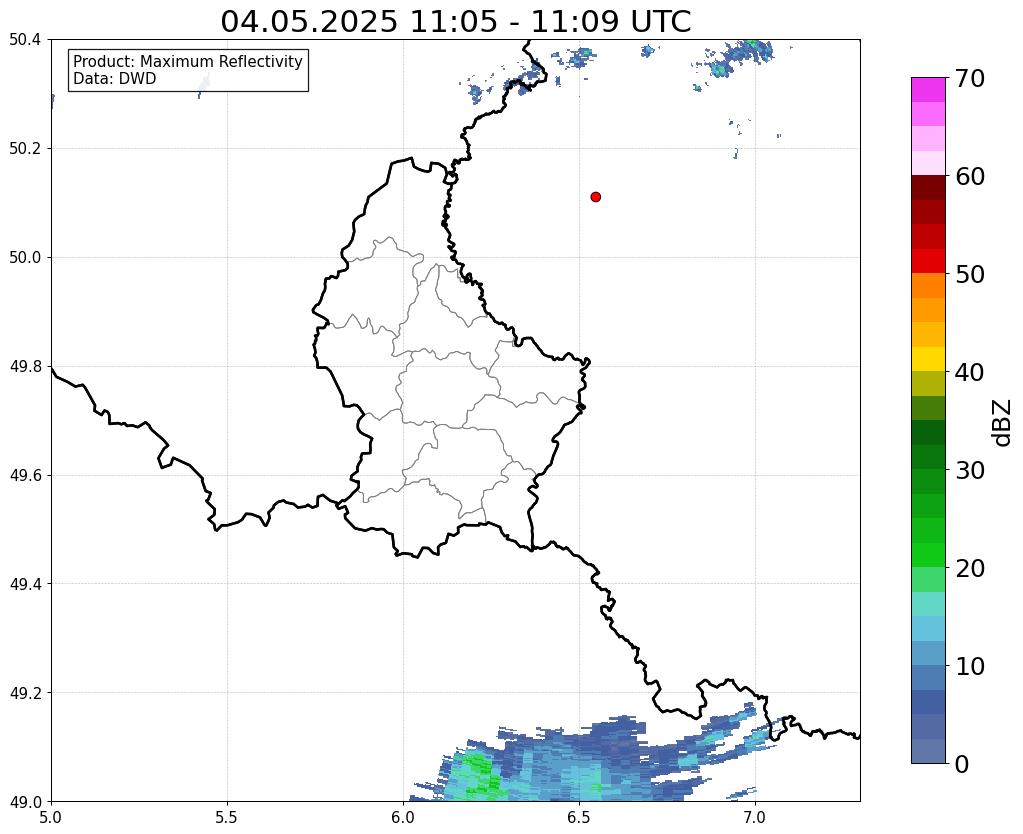This screenshot has width=1023, height=834.
Task: Click the 20 tick label on the colorbar
Action: 969,568
